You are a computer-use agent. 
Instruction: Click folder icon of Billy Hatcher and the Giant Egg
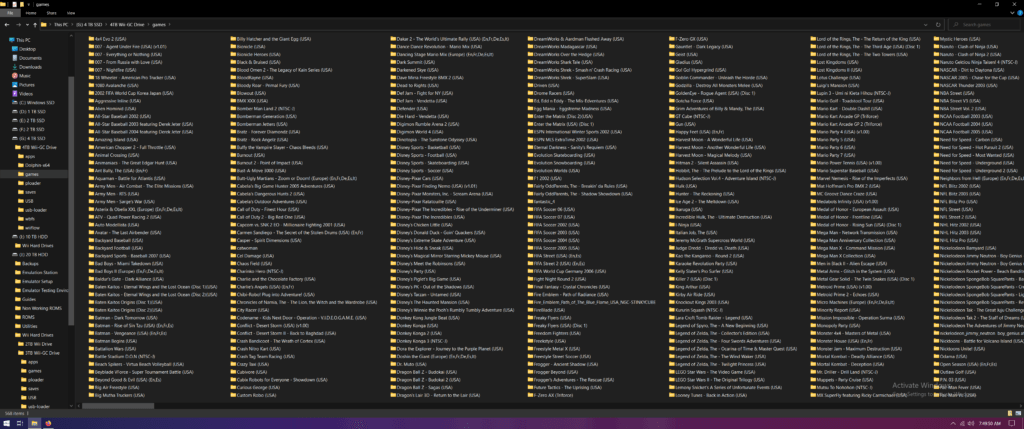coord(233,40)
